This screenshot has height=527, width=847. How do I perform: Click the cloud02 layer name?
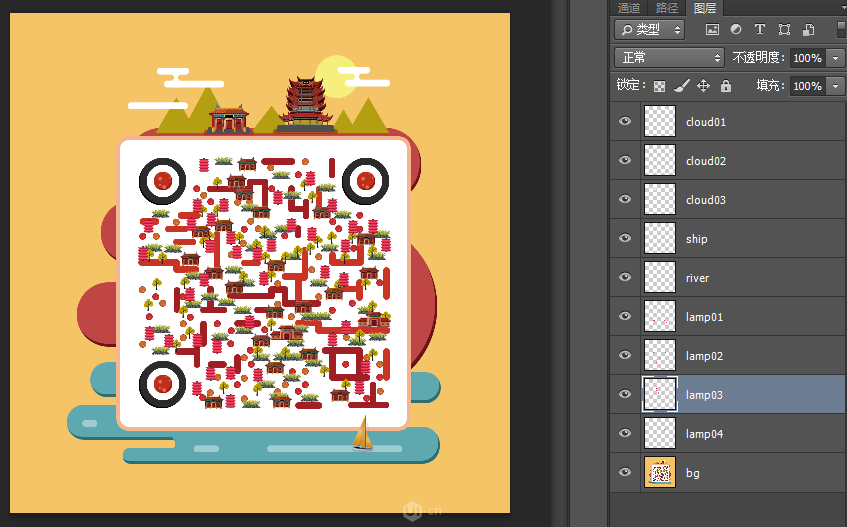(705, 161)
